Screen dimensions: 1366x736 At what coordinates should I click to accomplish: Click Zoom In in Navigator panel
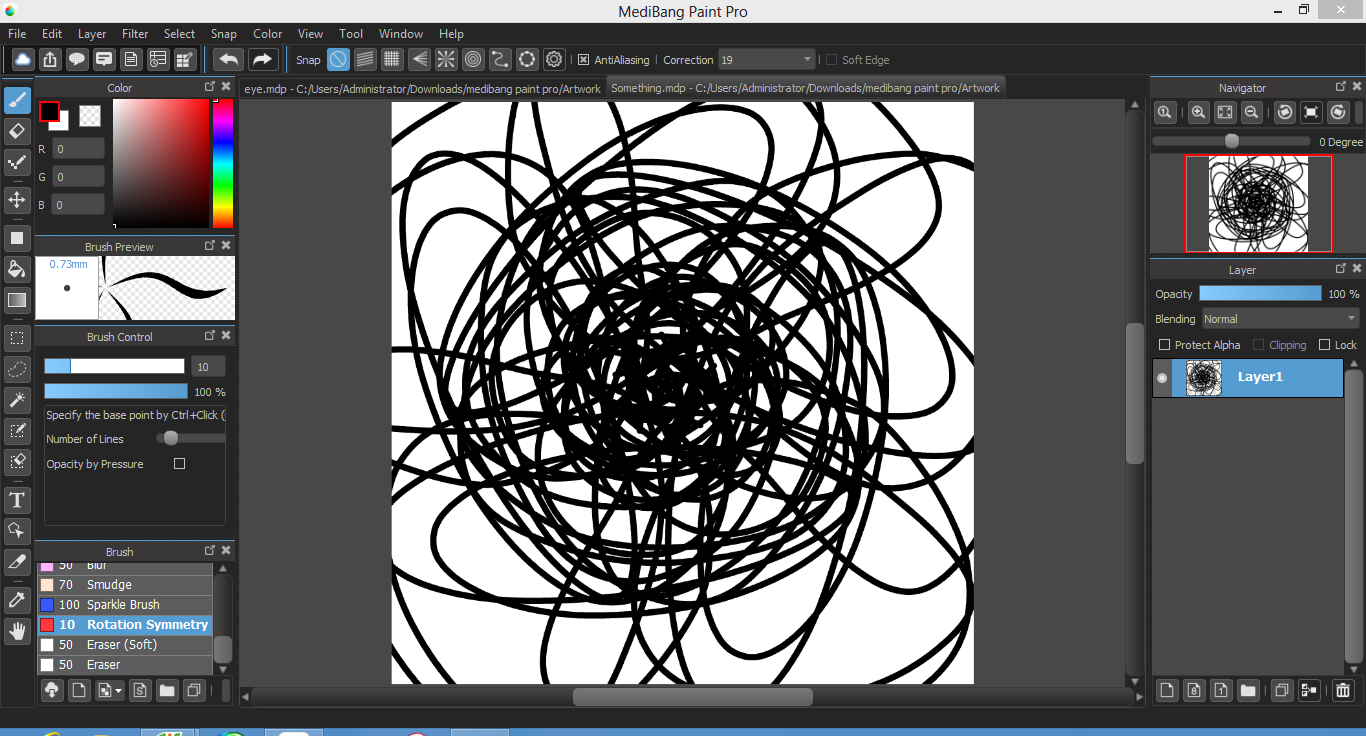coord(1198,112)
